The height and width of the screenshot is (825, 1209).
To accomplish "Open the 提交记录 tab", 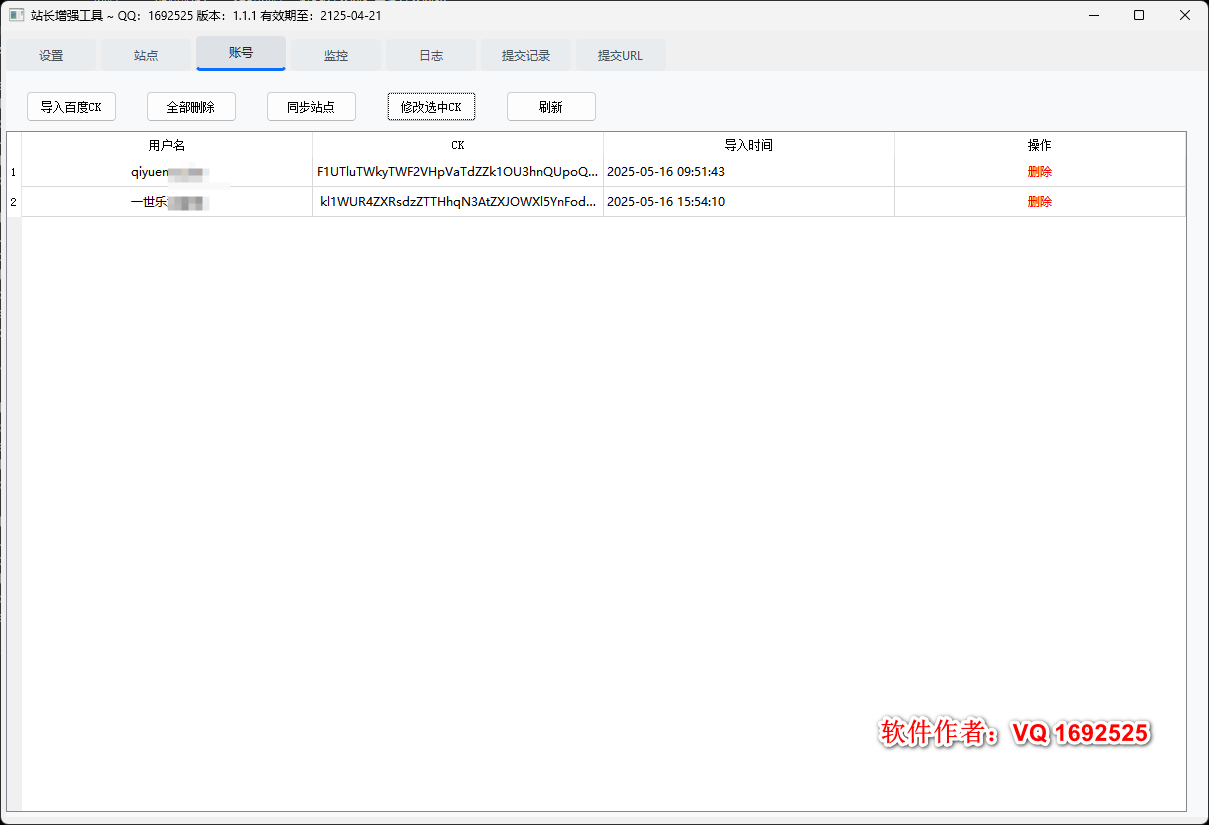I will (526, 56).
